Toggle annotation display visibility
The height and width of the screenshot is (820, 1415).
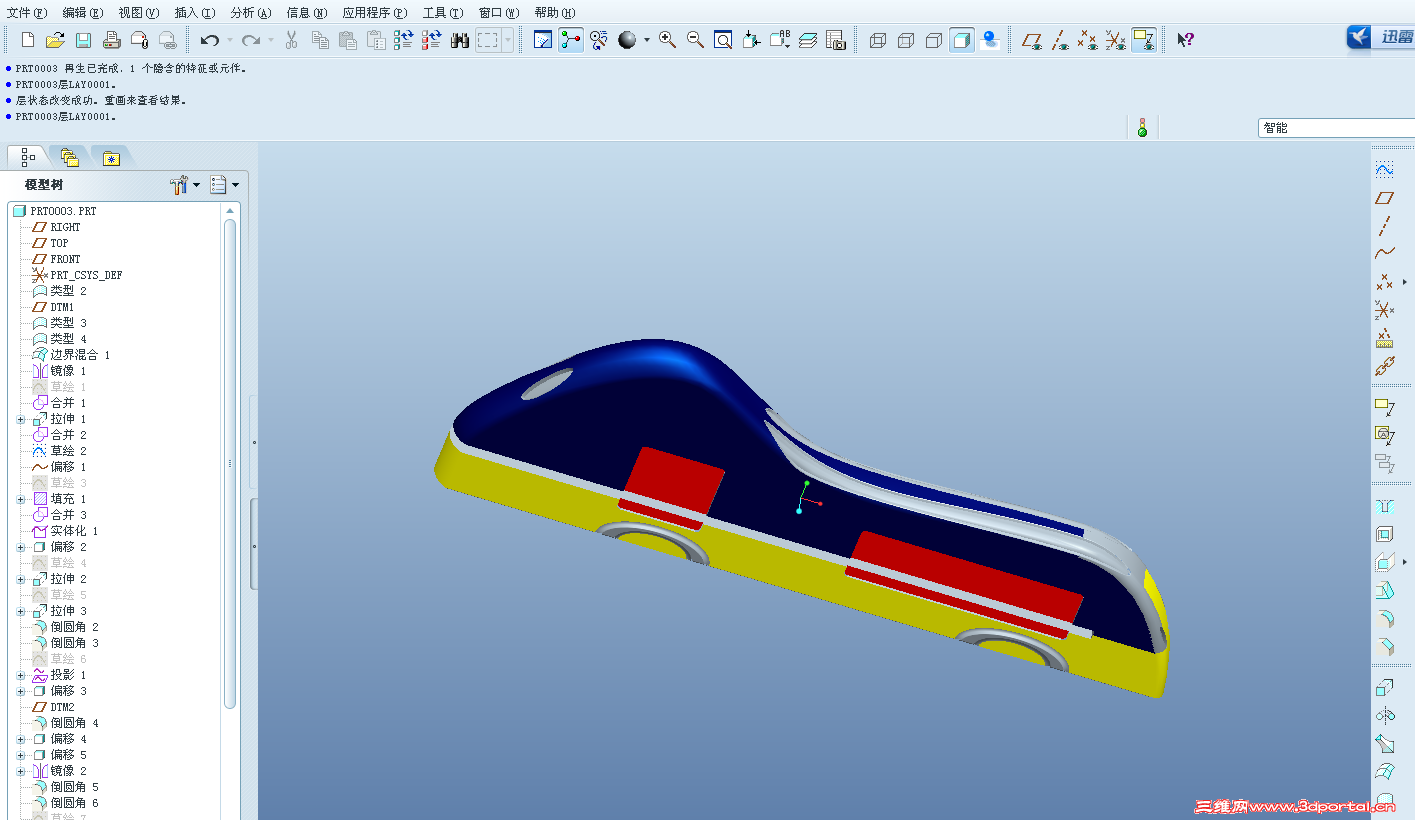coord(1144,40)
